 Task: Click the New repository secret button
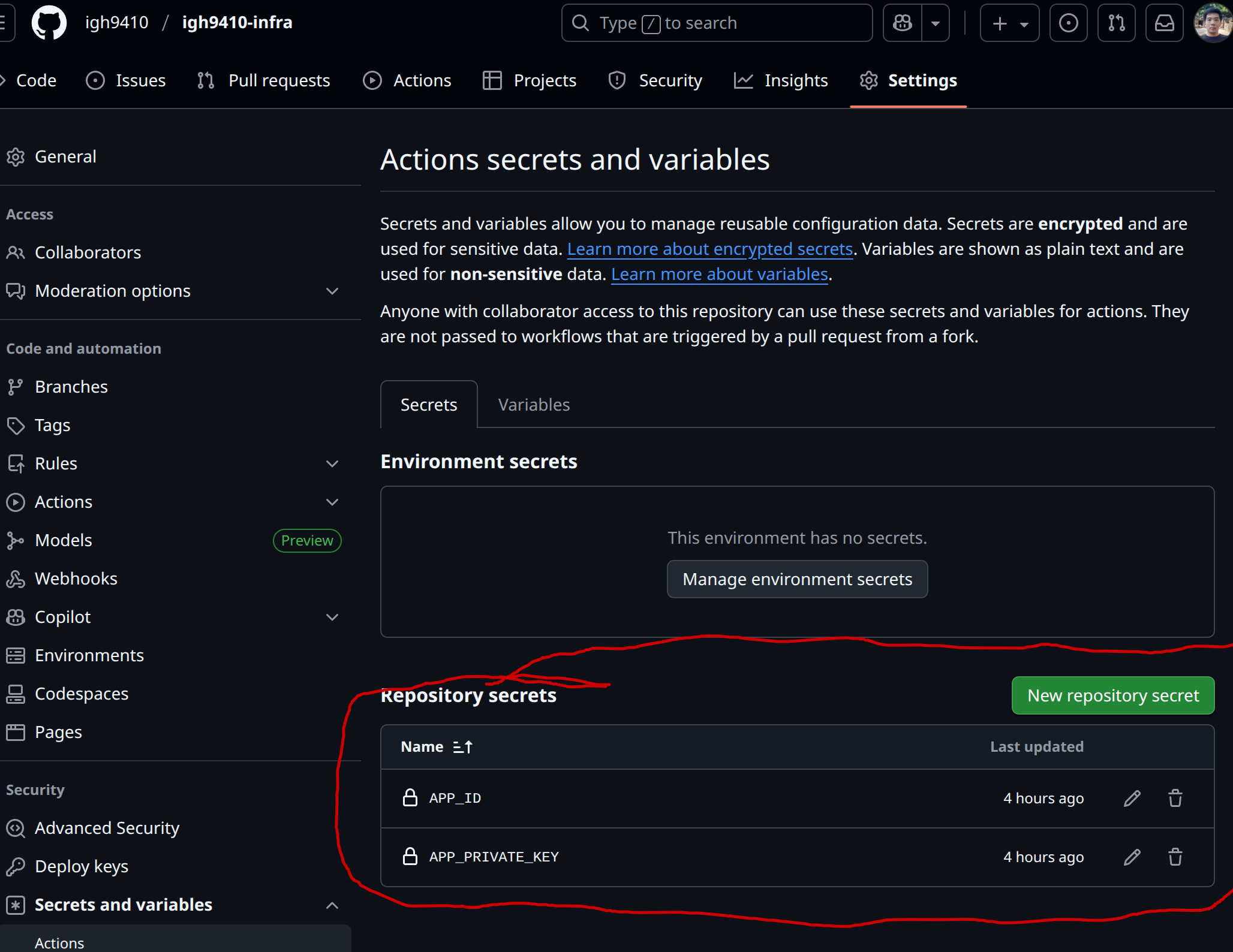point(1112,695)
